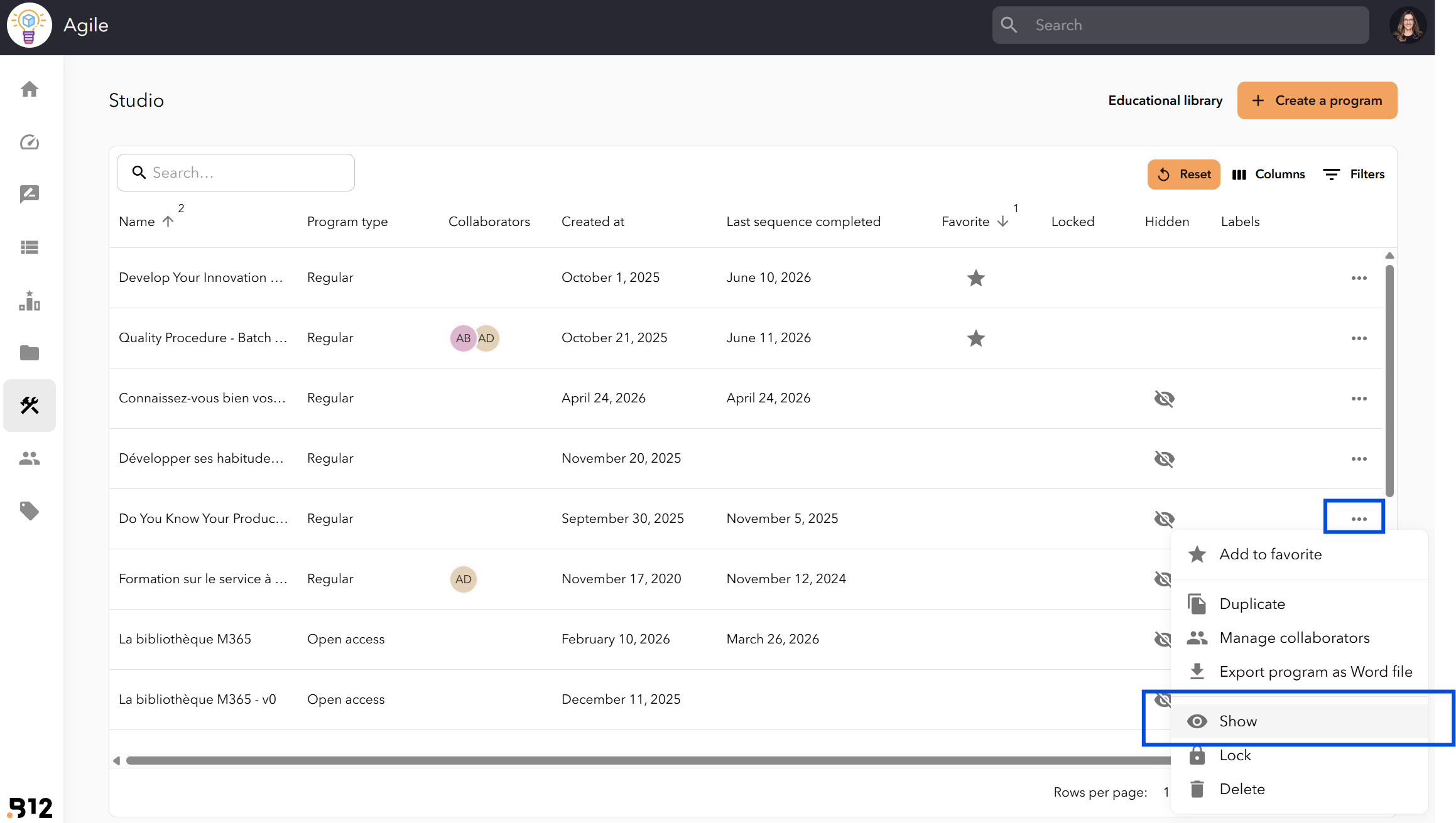
Task: Click Create a program button
Action: 1317,100
